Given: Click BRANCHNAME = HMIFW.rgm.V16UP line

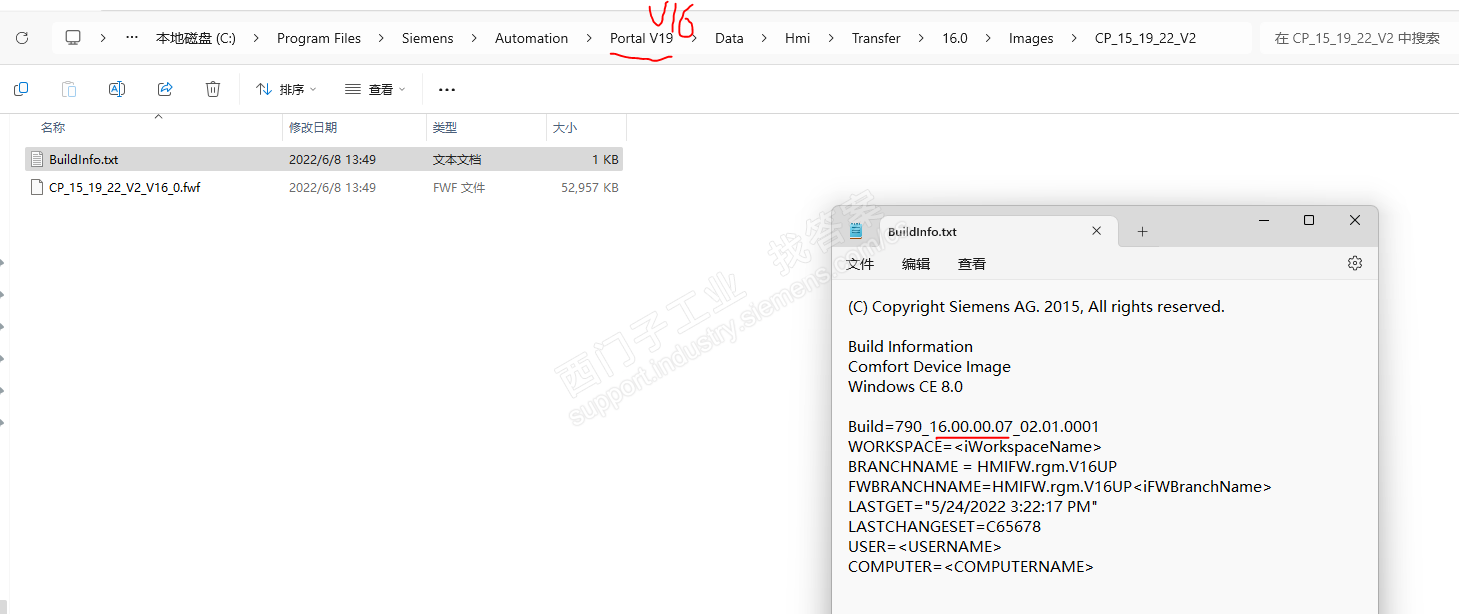Looking at the screenshot, I should 982,467.
